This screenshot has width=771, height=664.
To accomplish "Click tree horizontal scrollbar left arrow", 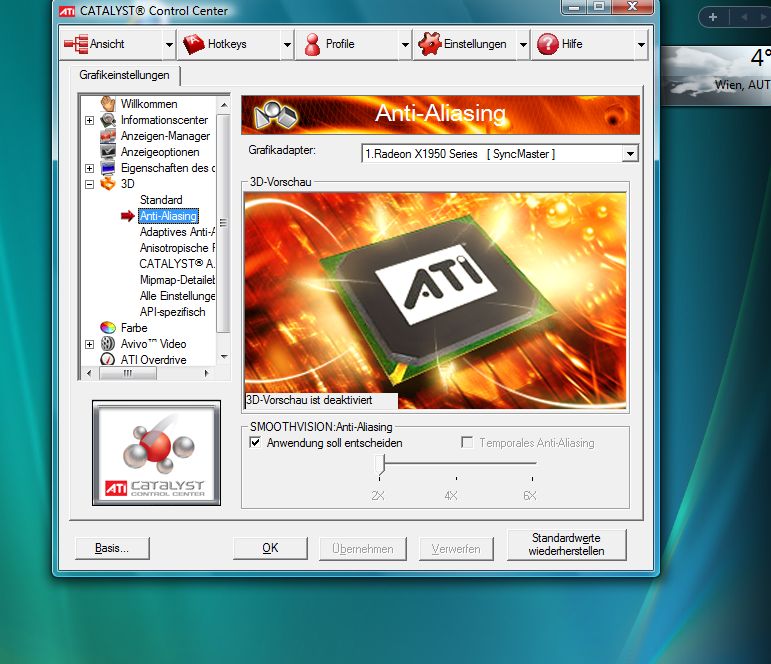I will (x=89, y=373).
